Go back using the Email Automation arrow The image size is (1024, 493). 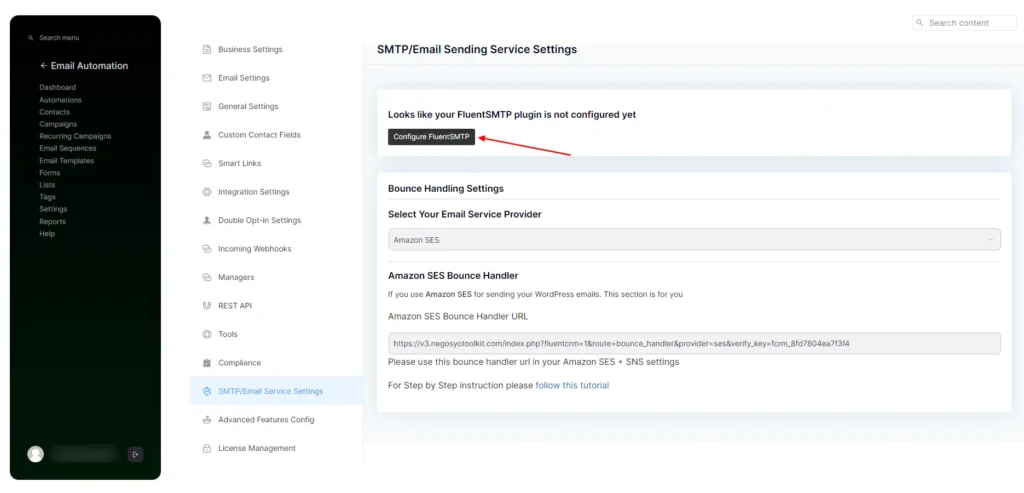(x=43, y=66)
